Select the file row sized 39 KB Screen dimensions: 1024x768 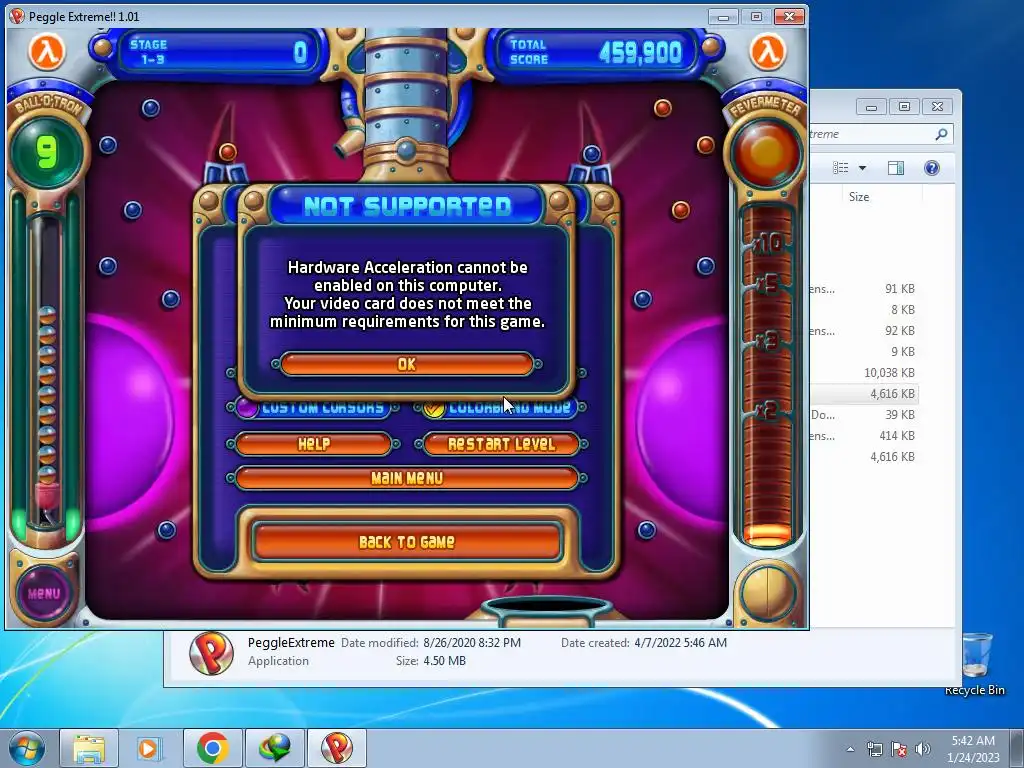pos(864,415)
